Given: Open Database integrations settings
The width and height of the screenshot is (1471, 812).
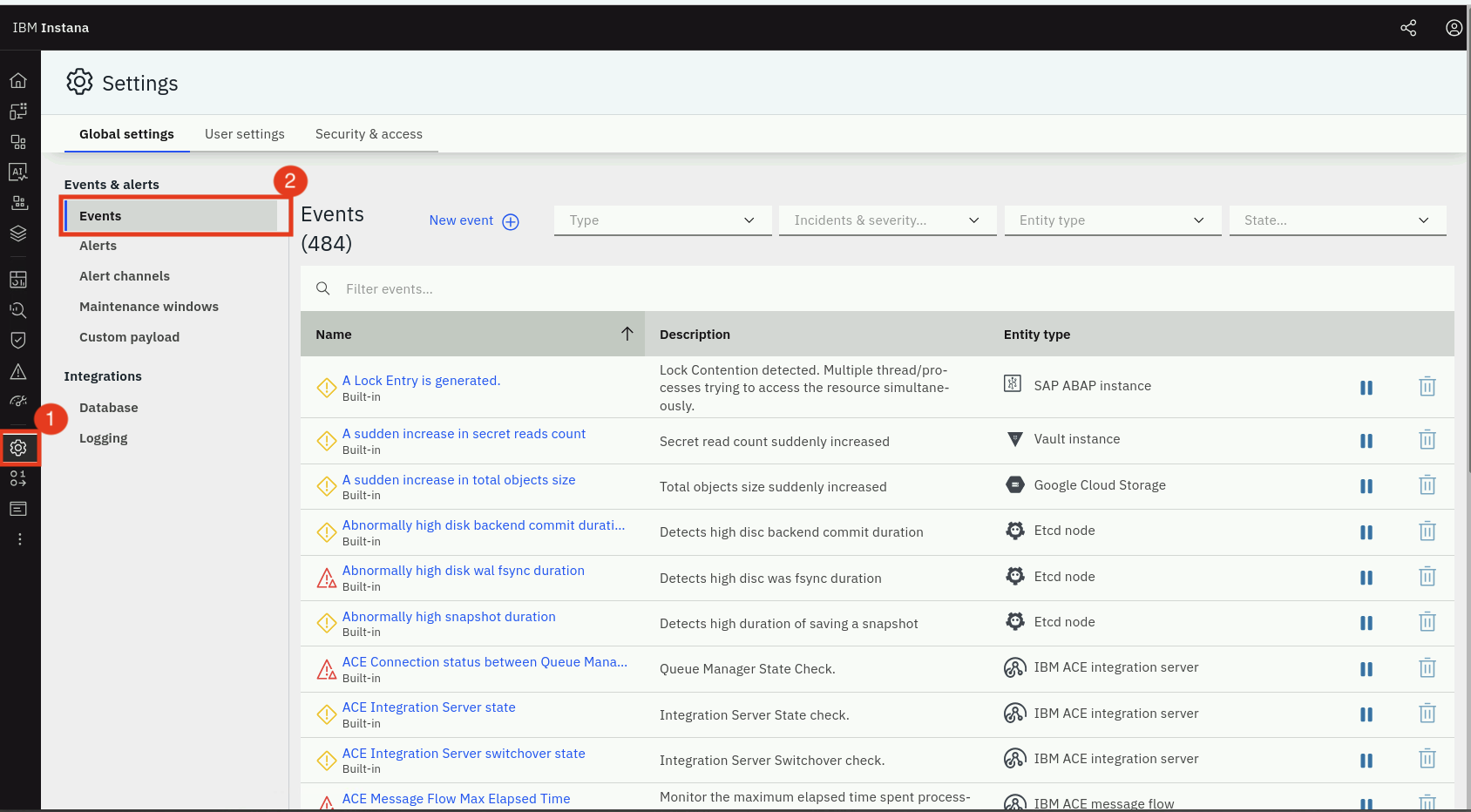Looking at the screenshot, I should pos(109,408).
